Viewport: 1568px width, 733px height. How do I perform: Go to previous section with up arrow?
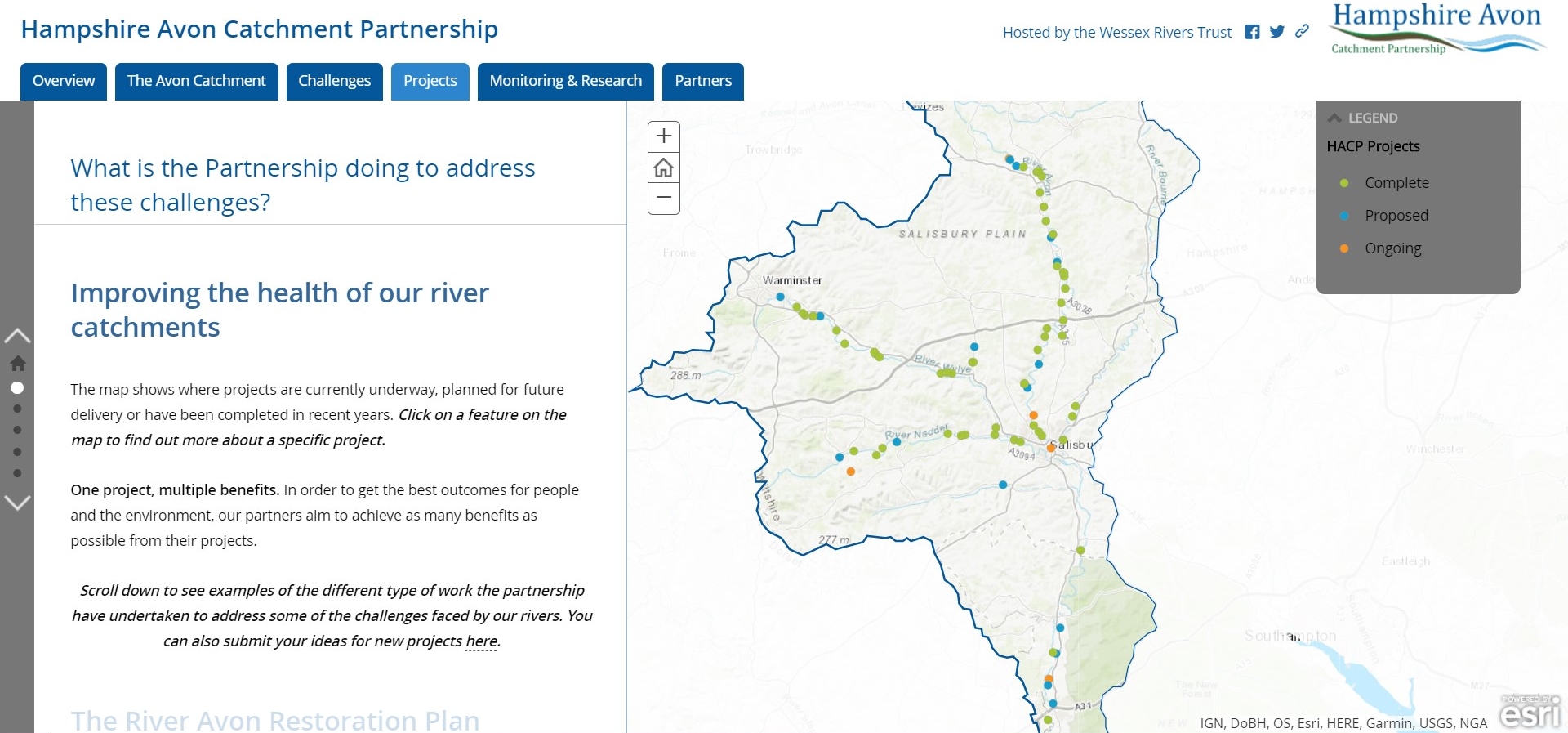[x=17, y=336]
